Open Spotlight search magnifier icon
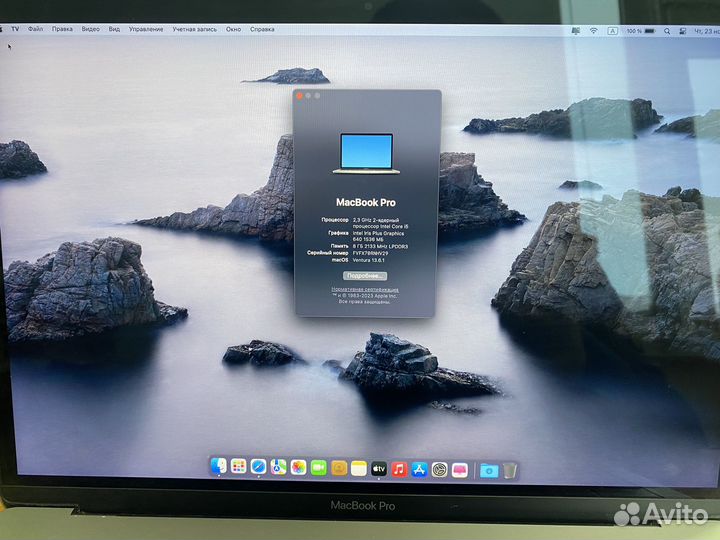This screenshot has width=720, height=540. click(667, 31)
